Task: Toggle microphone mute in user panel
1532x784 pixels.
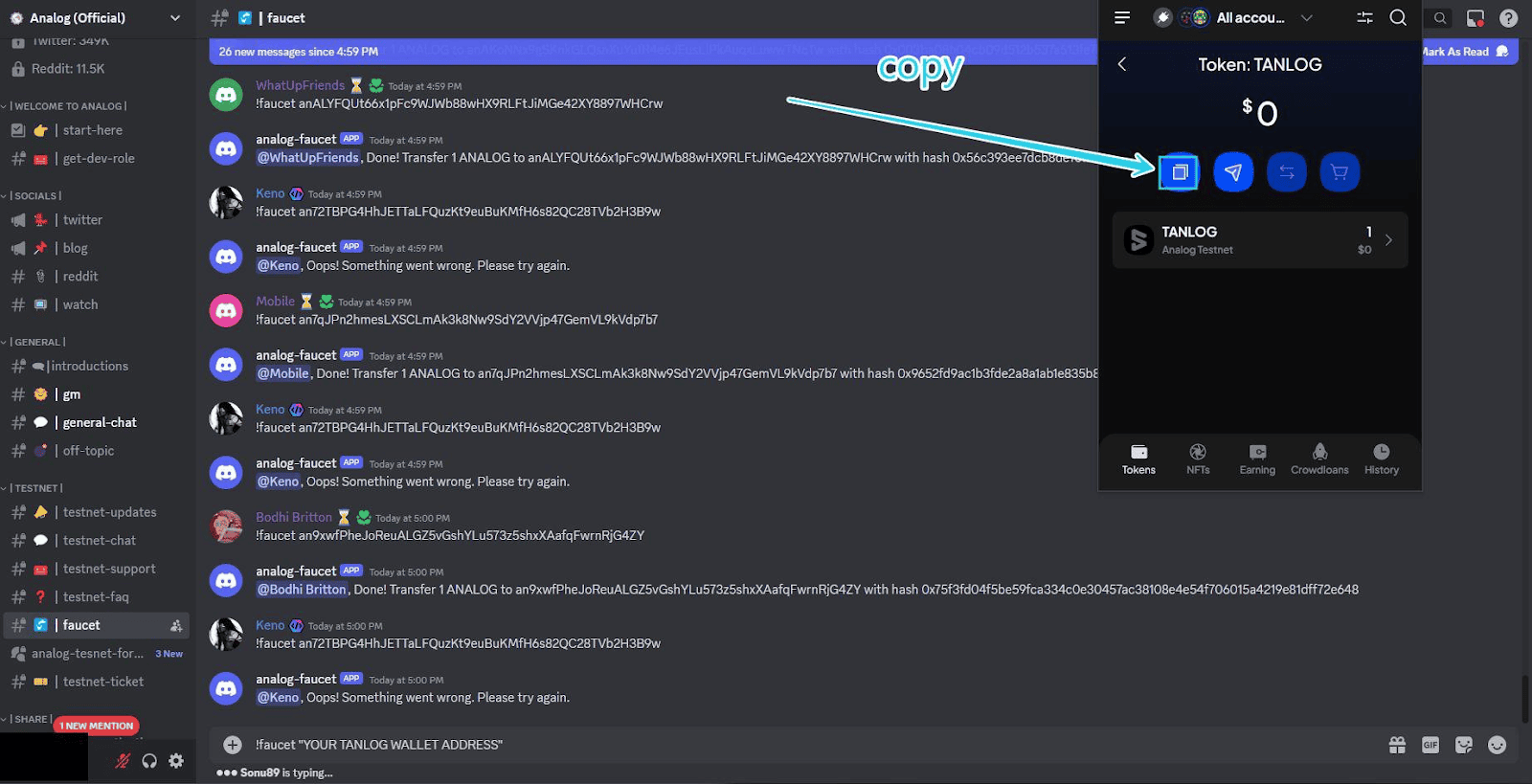Action: 123,761
